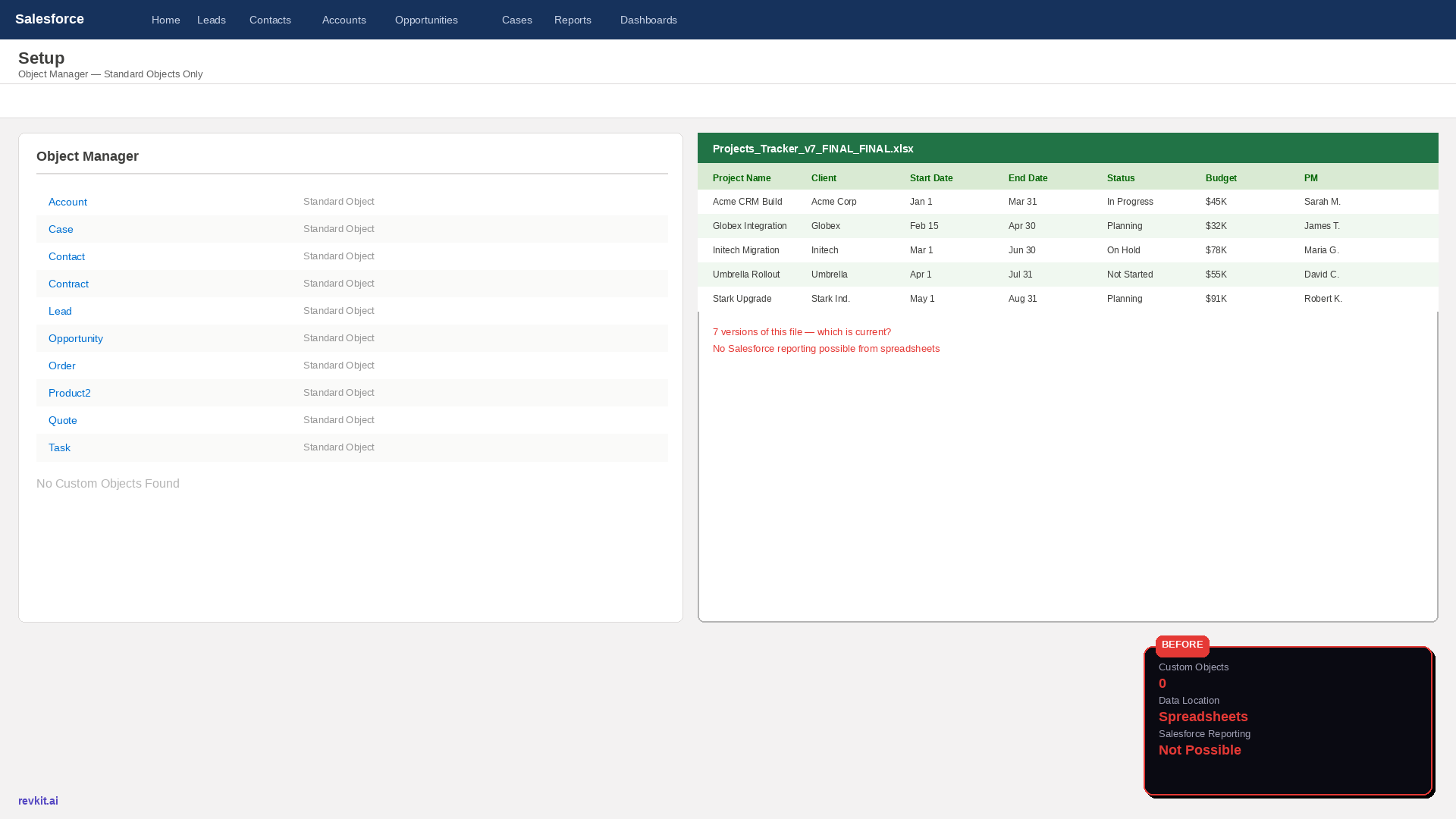Click the Status column header
1456x819 pixels.
tap(1121, 178)
